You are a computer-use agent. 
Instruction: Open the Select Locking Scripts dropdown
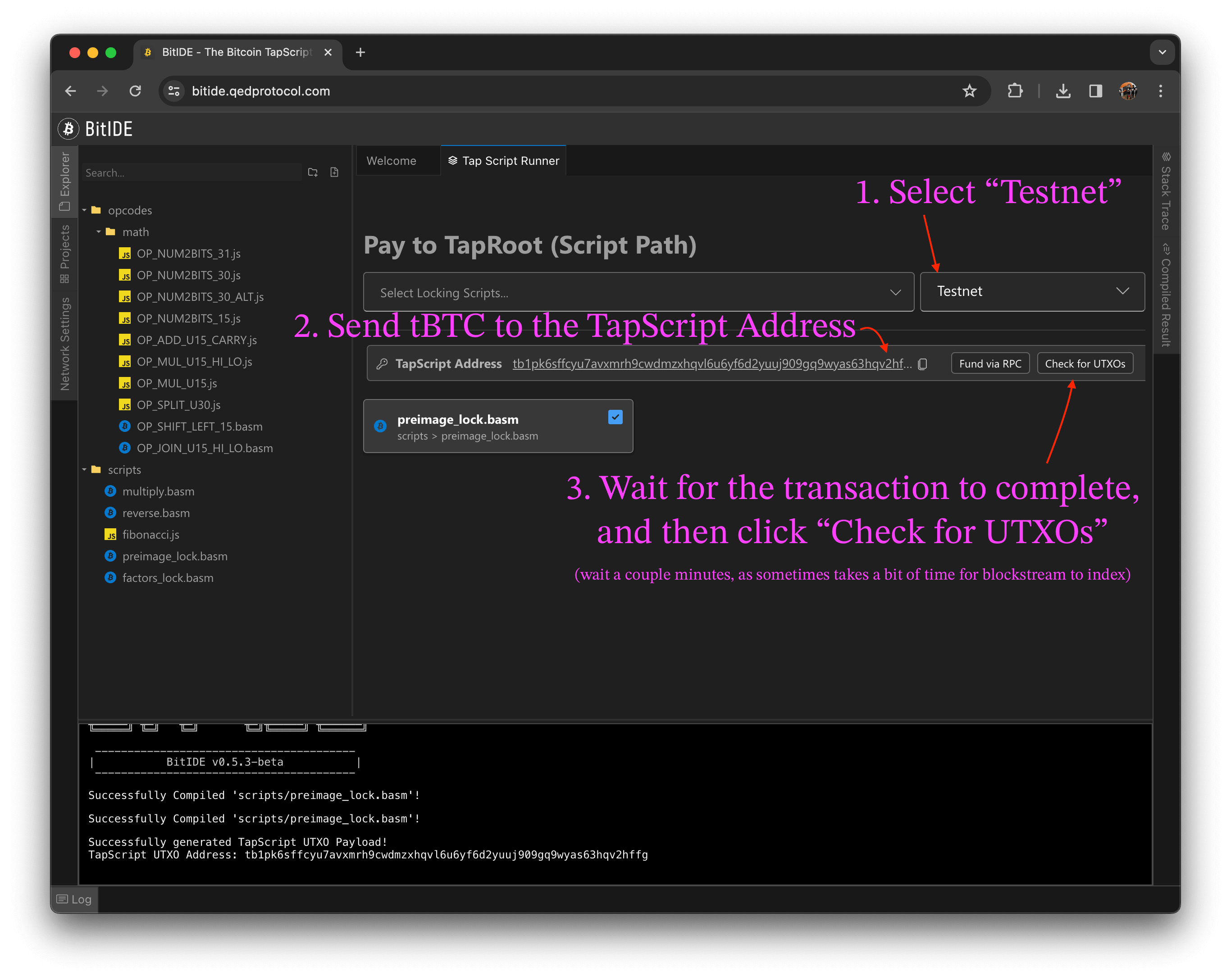point(638,292)
